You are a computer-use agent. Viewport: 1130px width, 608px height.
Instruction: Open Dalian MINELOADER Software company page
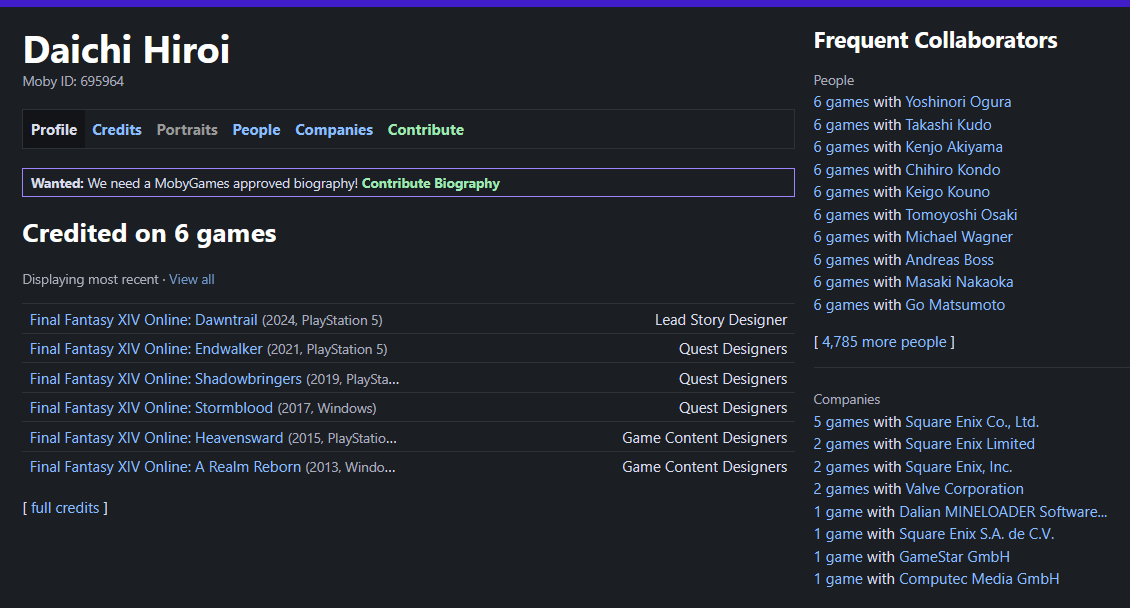1003,512
